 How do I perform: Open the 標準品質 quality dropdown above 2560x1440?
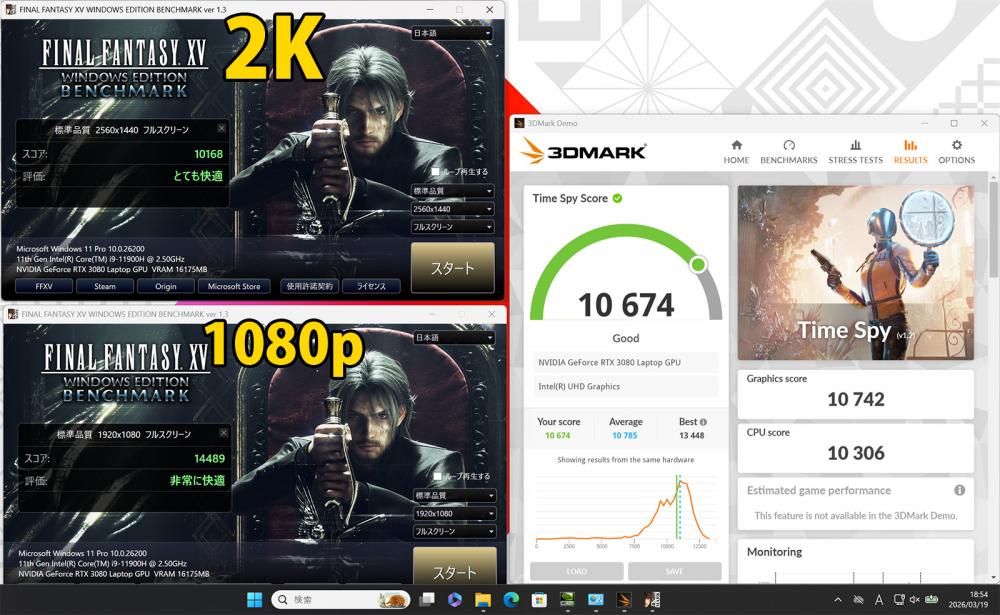[453, 191]
